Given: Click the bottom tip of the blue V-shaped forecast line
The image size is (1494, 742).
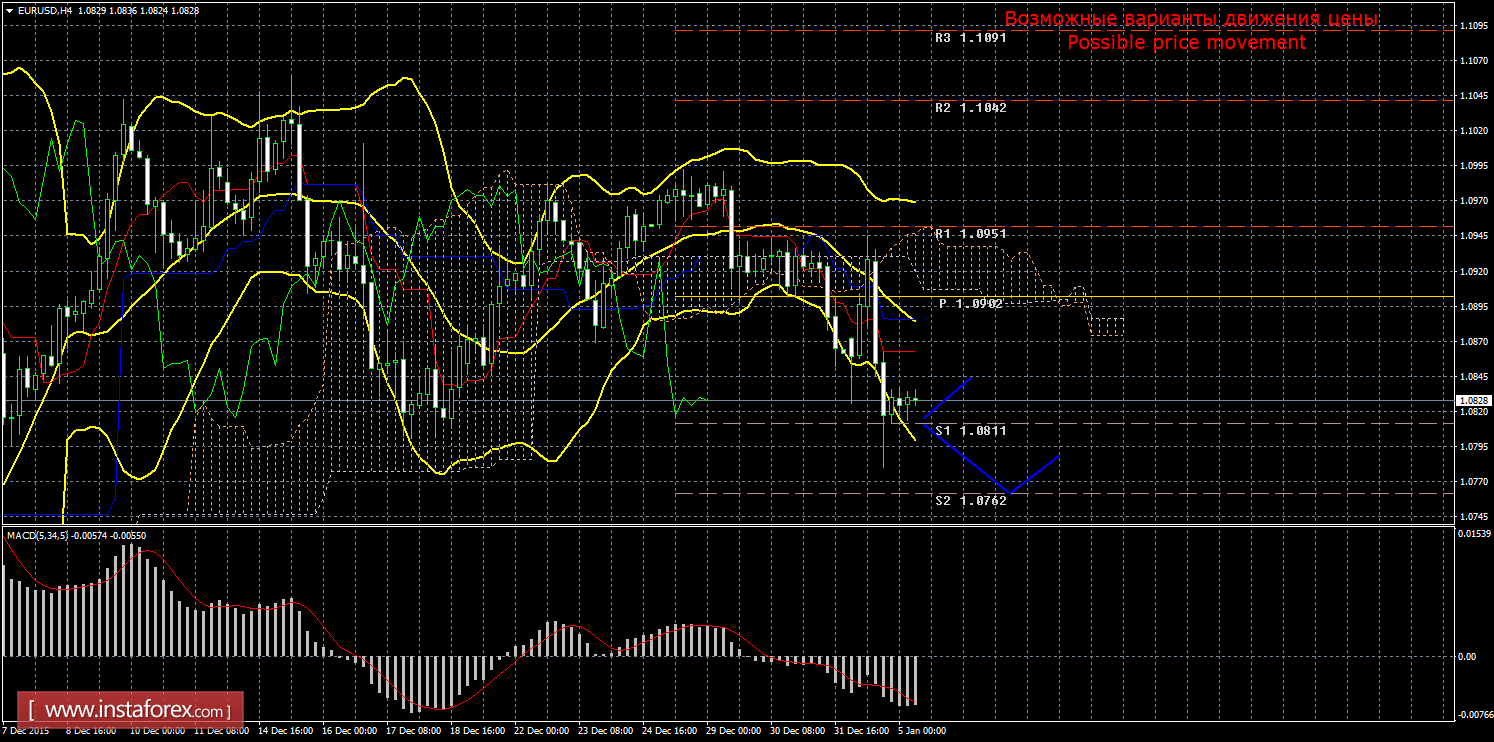Looking at the screenshot, I should [x=1010, y=493].
